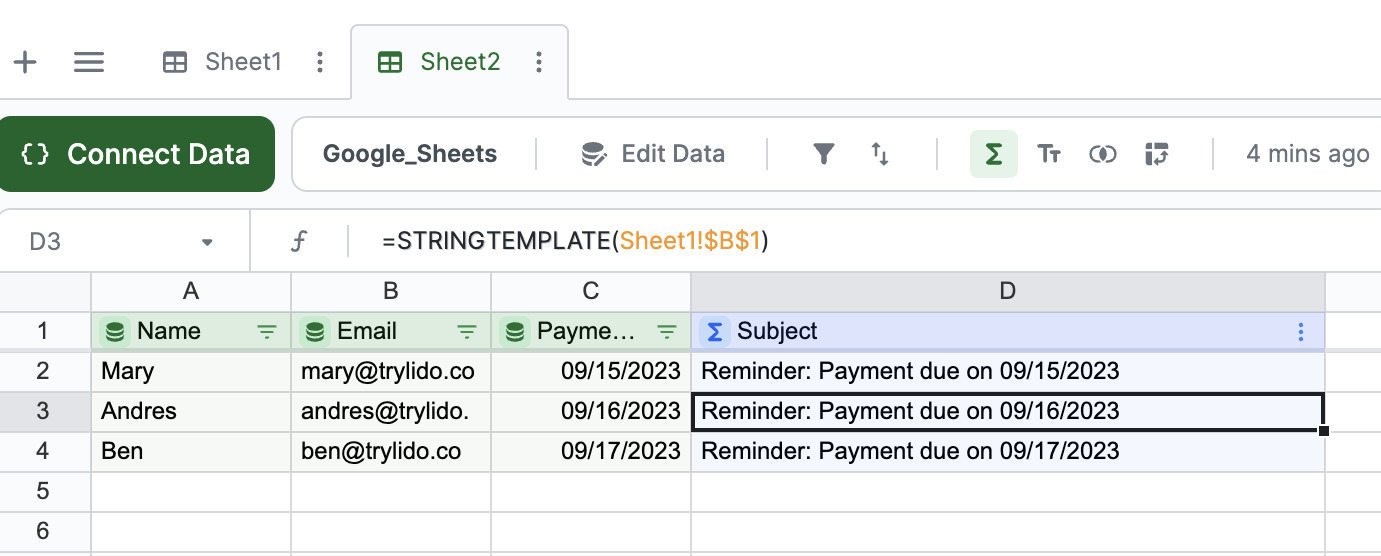Click the filter funnel icon in toolbar
Viewport: 1381px width, 556px height.
click(823, 154)
